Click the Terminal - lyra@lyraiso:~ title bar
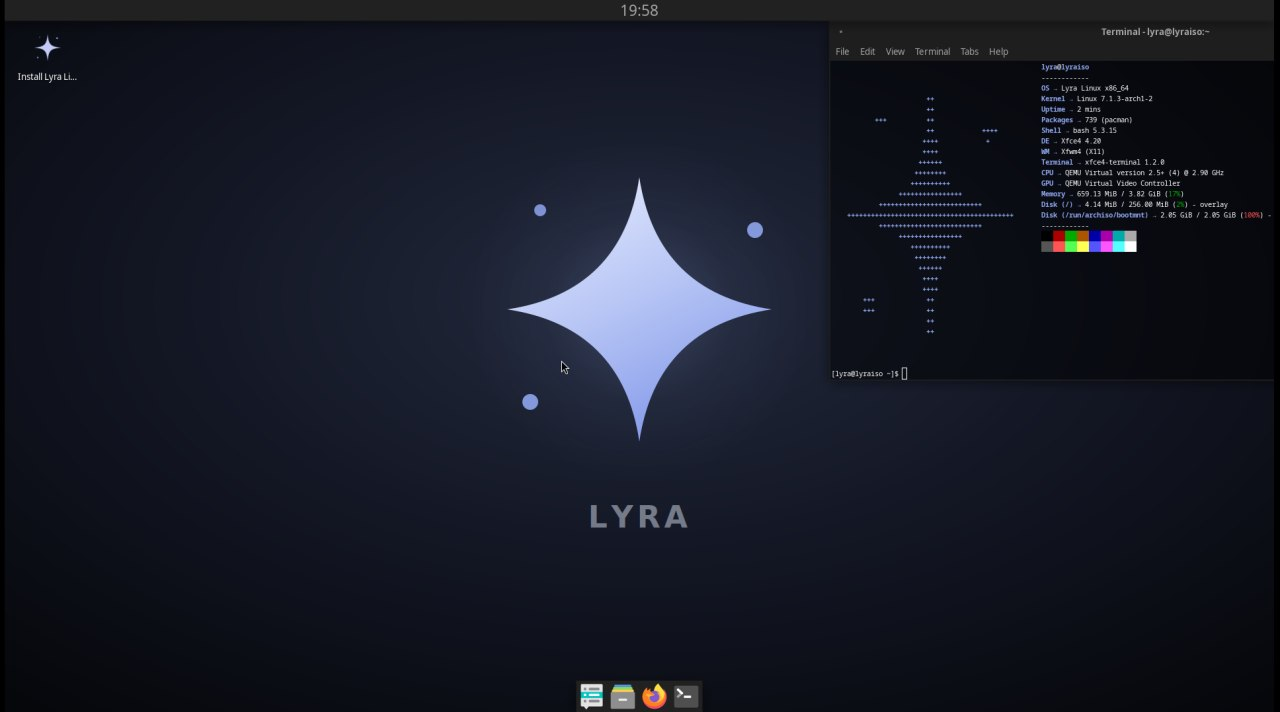 point(1052,32)
